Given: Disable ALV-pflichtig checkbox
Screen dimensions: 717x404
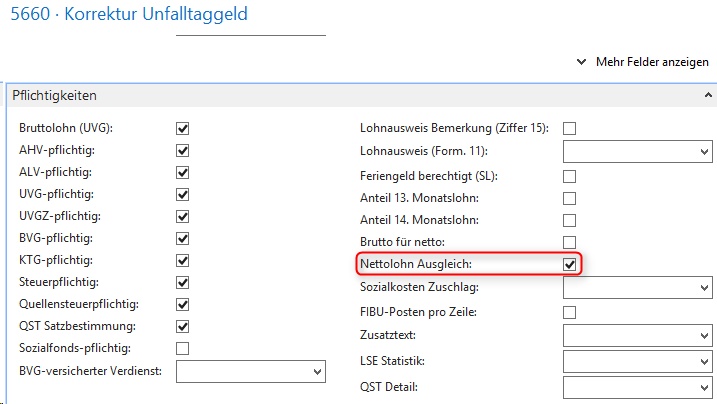Looking at the screenshot, I should (x=183, y=172).
